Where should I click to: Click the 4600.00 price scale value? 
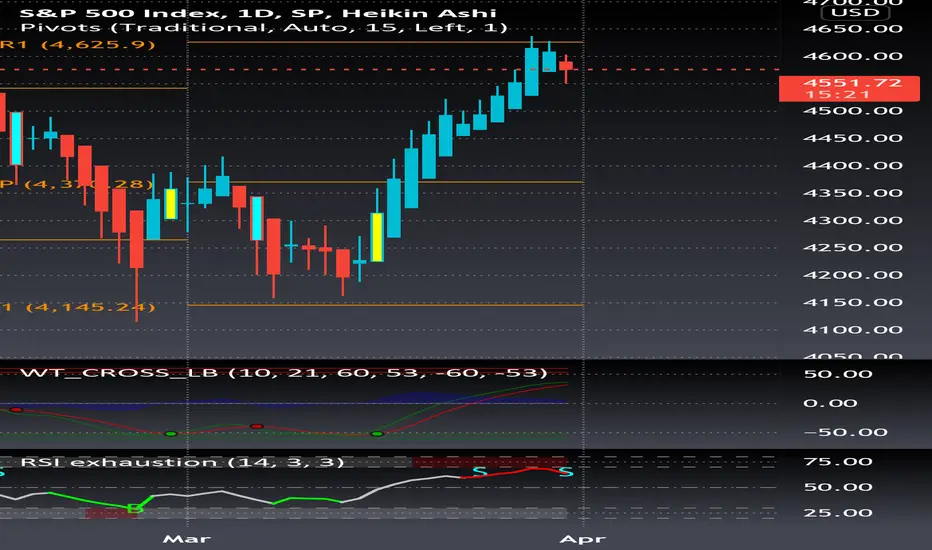click(x=852, y=56)
